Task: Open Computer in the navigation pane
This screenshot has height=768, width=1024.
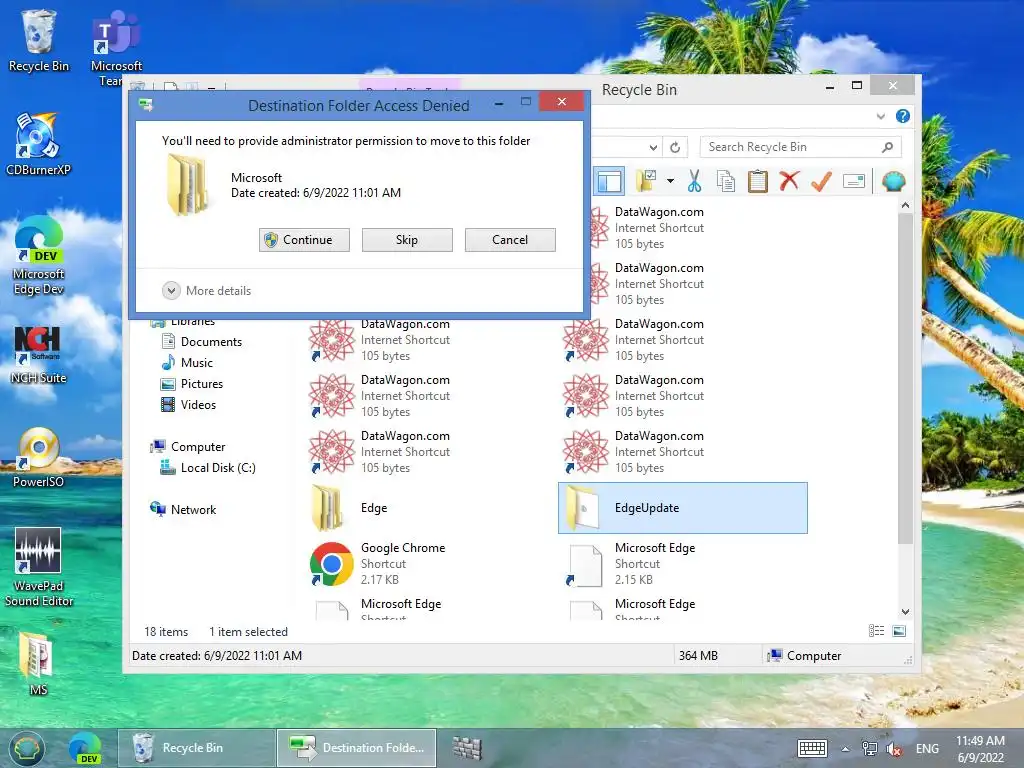Action: coord(188,447)
